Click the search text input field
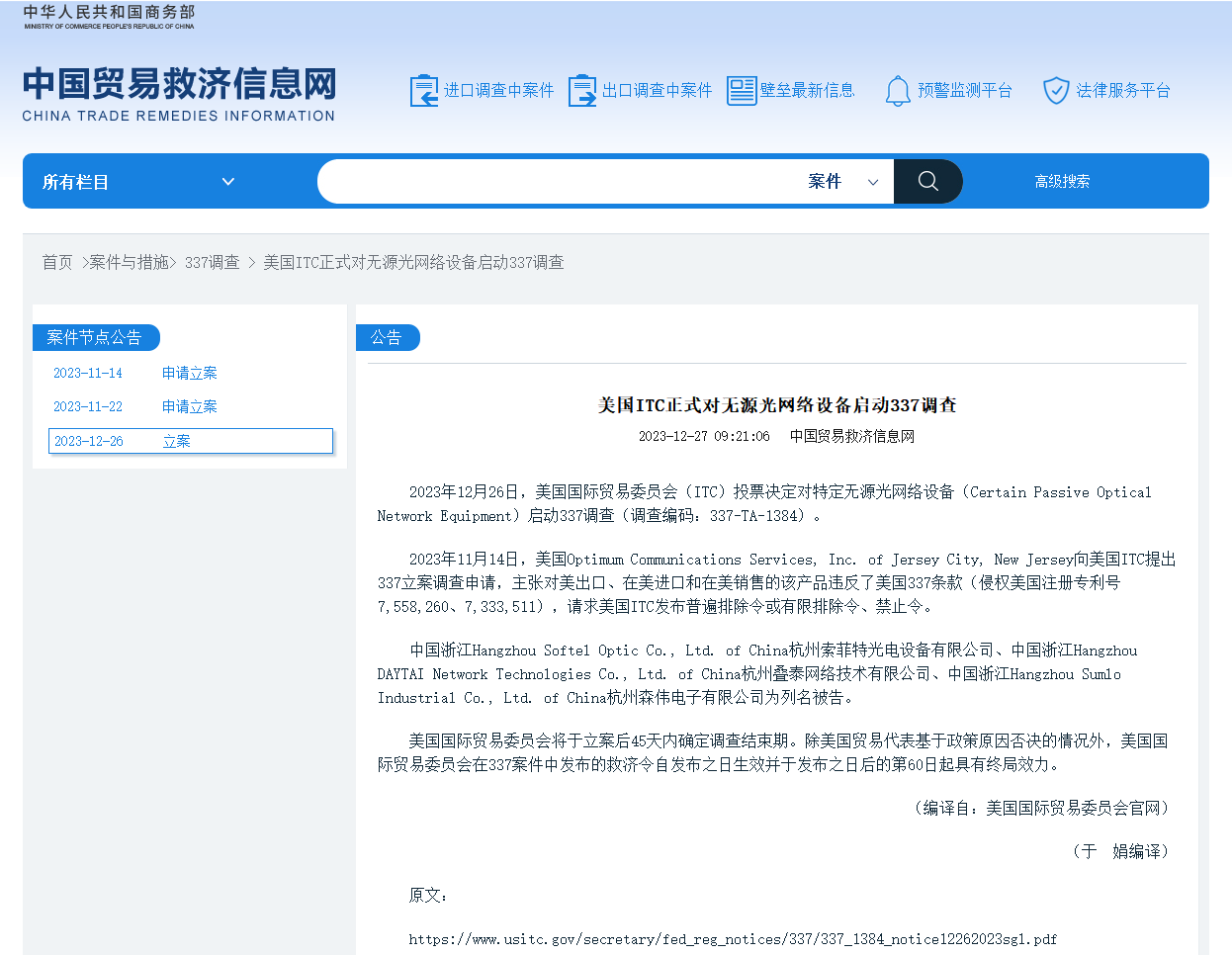 (559, 181)
